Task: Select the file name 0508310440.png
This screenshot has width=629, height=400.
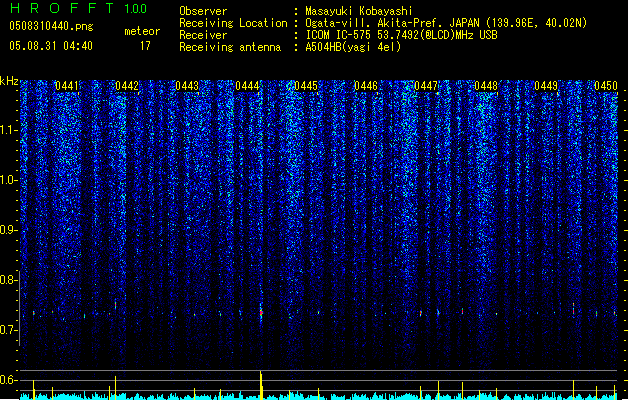Action: click(x=51, y=26)
